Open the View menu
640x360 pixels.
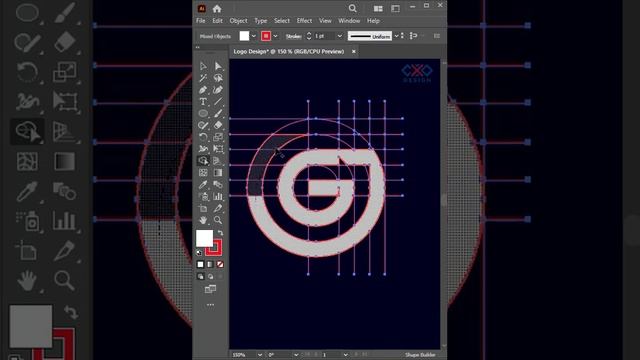tap(325, 21)
